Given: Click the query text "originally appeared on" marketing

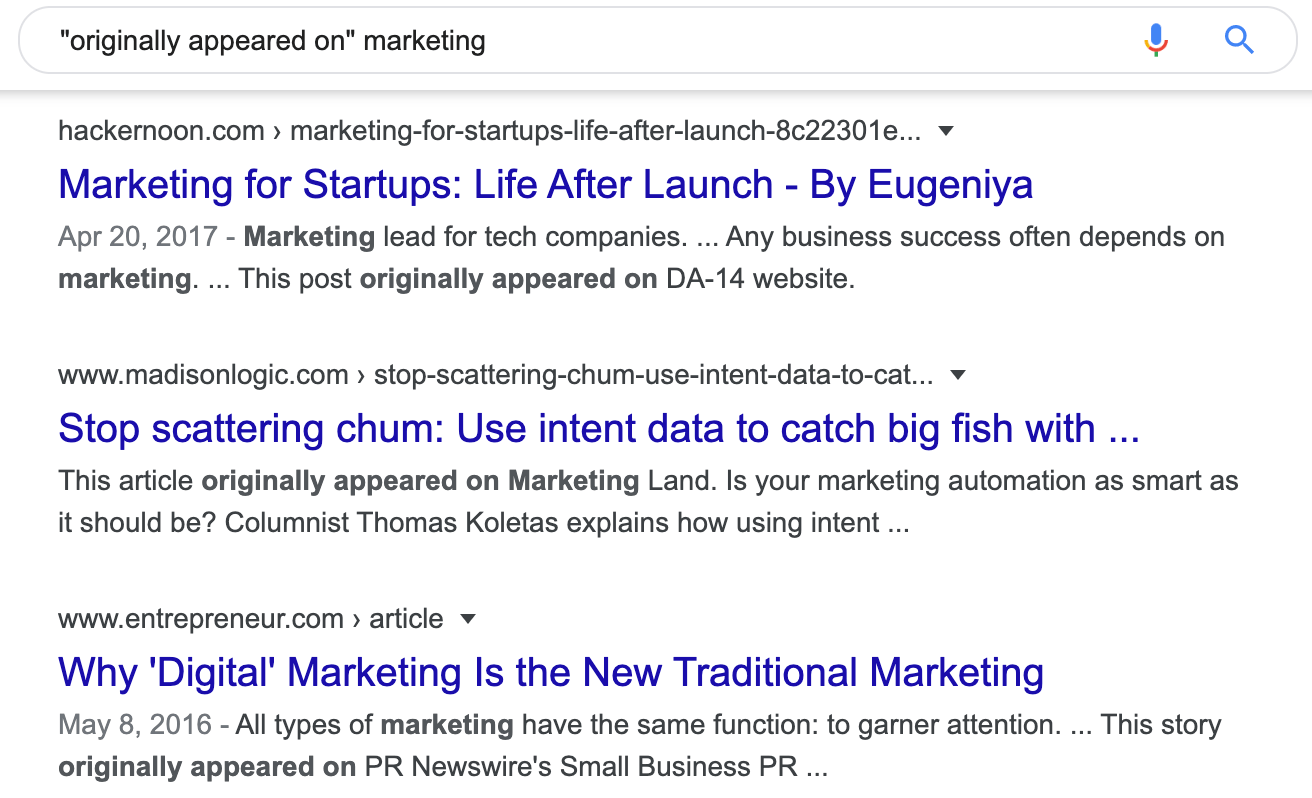Looking at the screenshot, I should coord(270,40).
